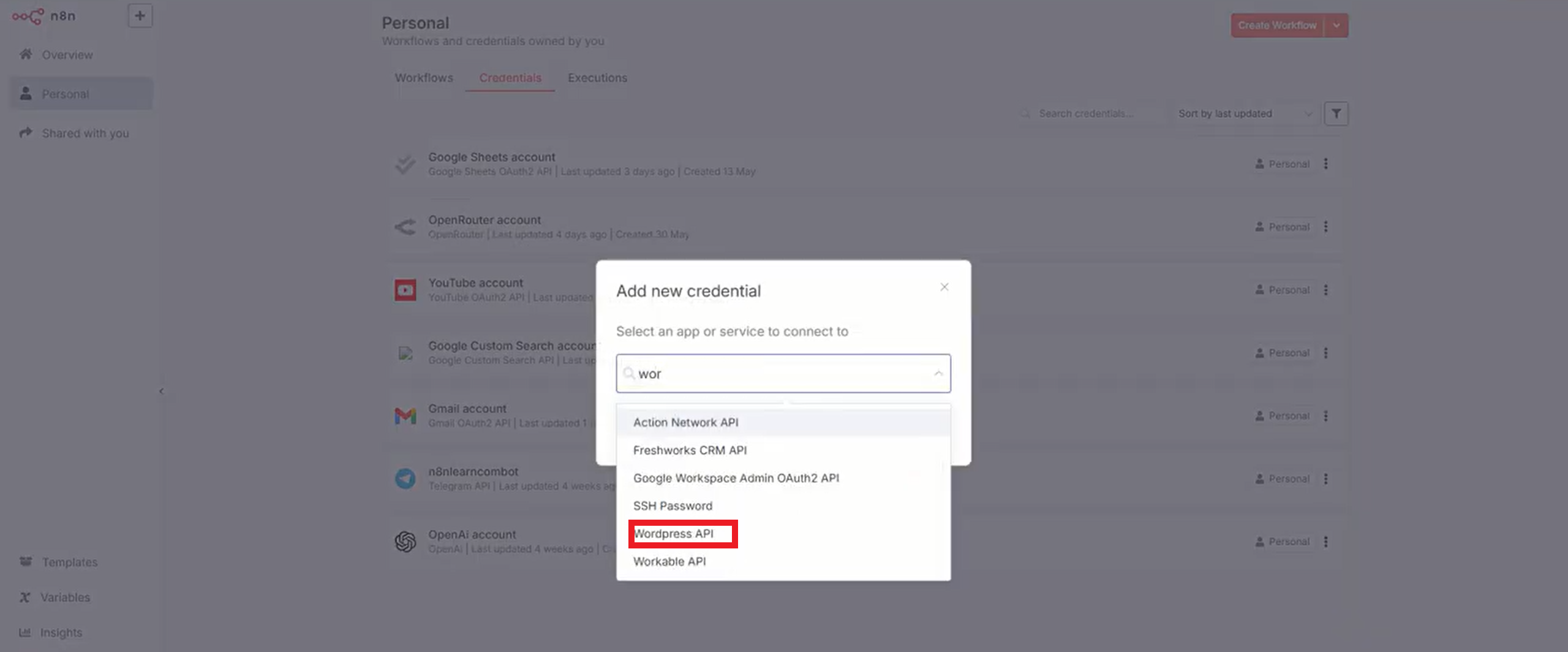Viewport: 1568px width, 652px height.
Task: Click the app search field containing "wor"
Action: [778, 373]
